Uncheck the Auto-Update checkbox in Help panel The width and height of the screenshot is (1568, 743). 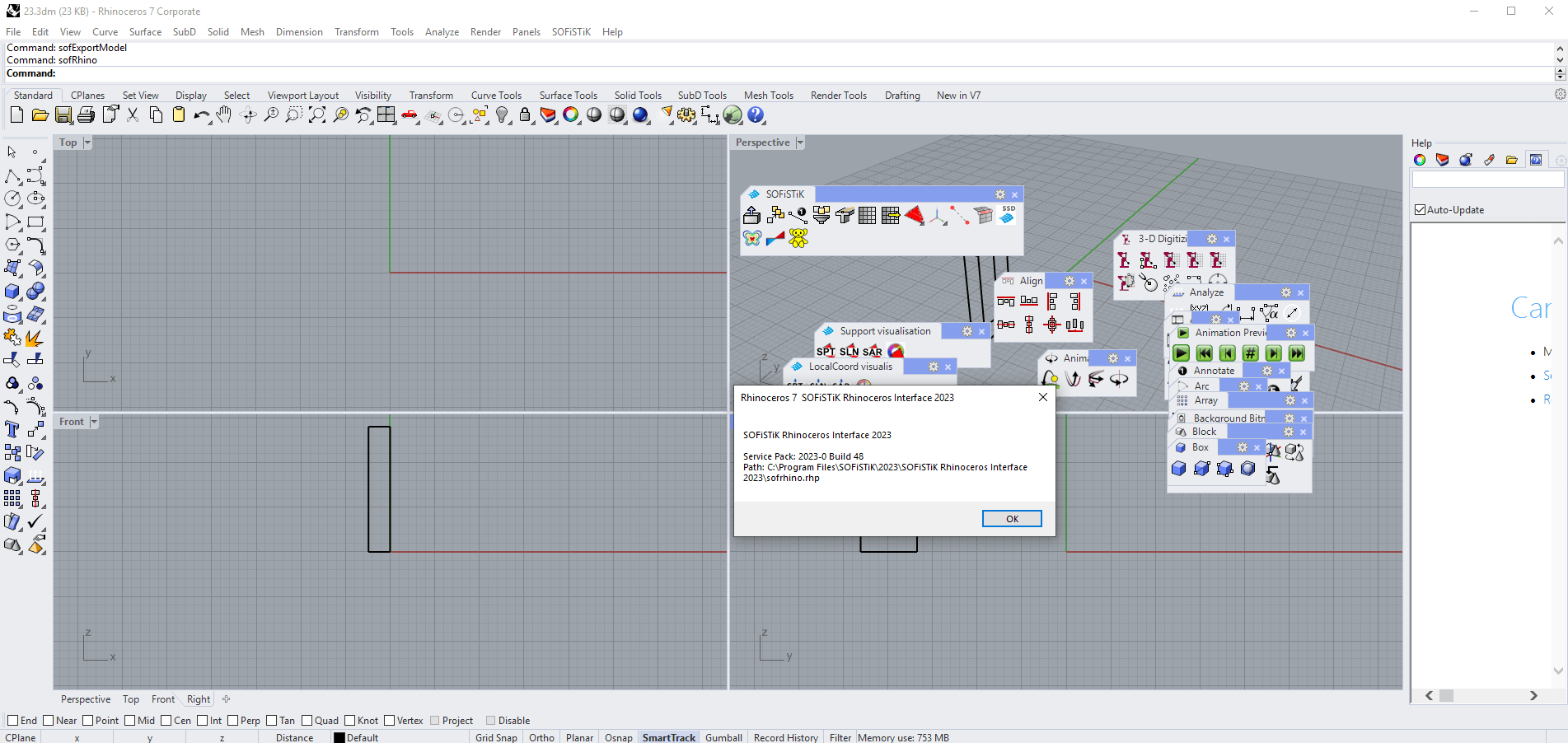pos(1420,210)
